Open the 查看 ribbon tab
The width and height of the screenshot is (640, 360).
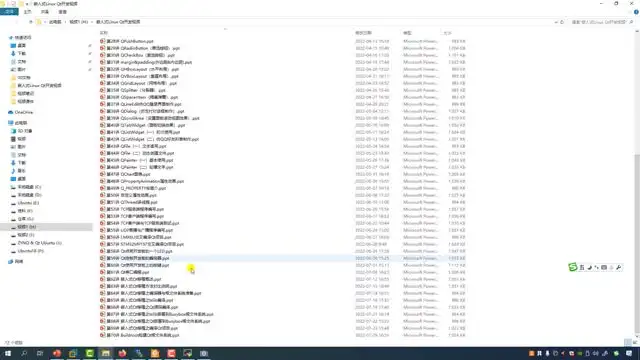(62, 12)
